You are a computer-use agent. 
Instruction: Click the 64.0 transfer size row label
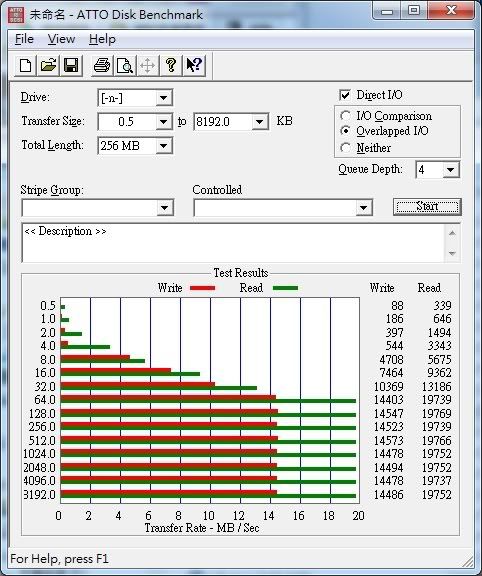45,400
